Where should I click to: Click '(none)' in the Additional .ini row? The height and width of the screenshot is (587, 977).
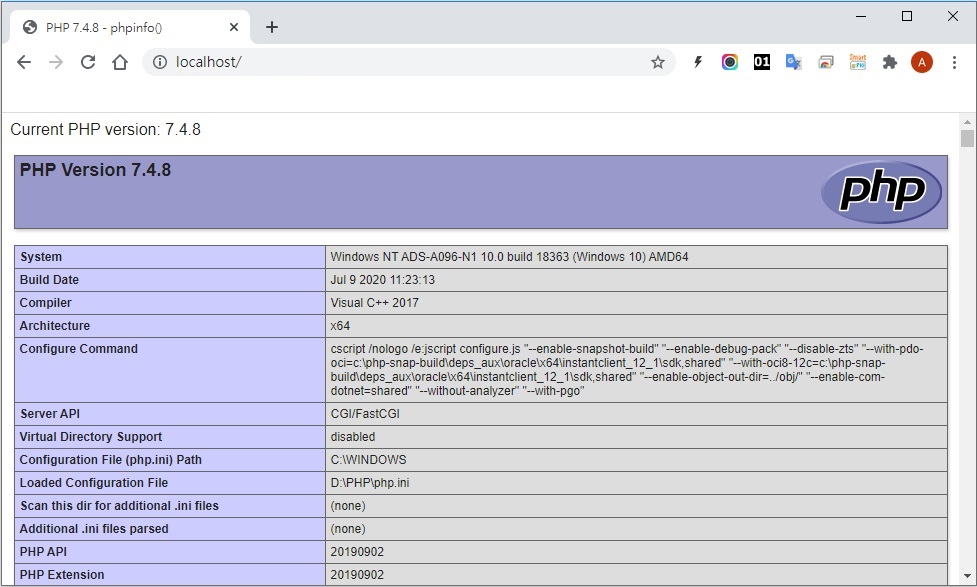348,529
